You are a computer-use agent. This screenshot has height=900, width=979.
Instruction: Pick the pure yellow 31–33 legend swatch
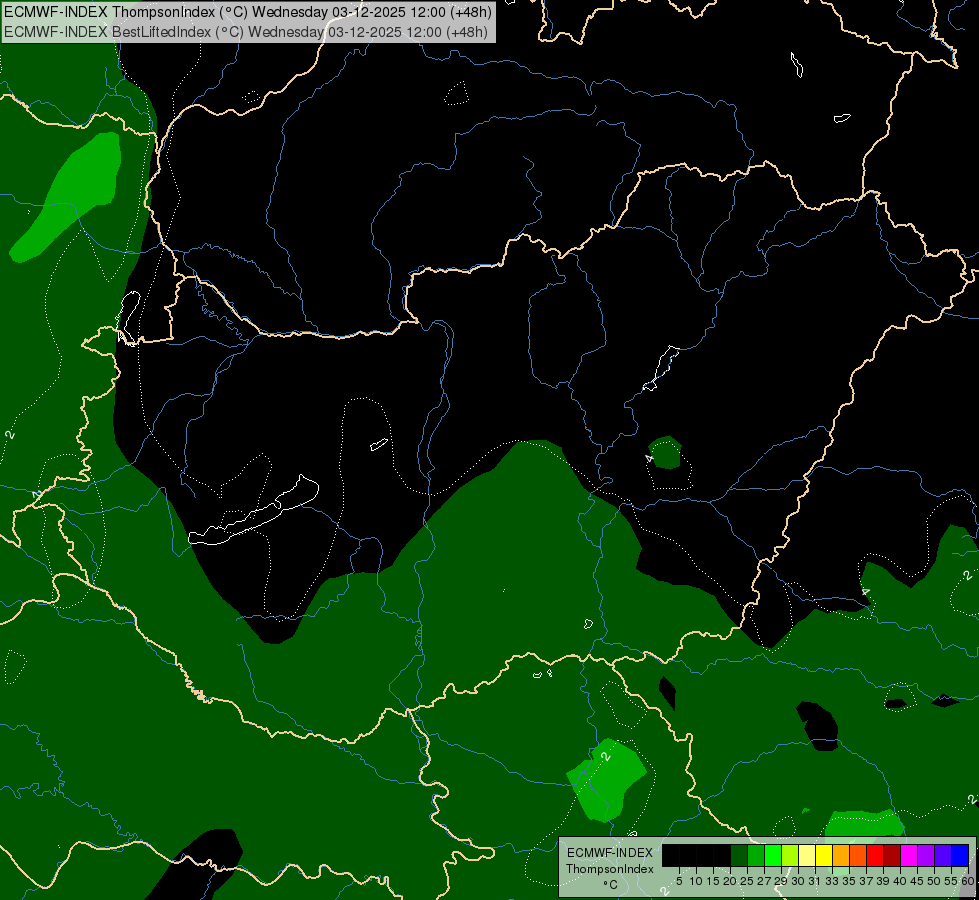point(824,855)
